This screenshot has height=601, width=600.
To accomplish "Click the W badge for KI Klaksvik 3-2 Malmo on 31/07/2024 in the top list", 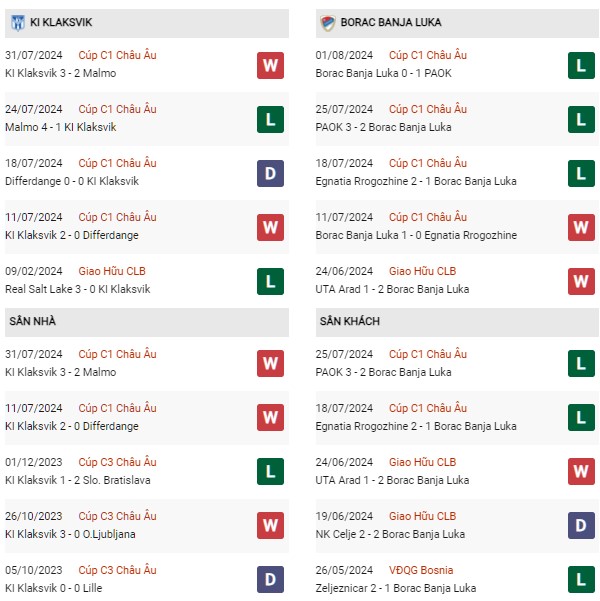I will click(270, 66).
